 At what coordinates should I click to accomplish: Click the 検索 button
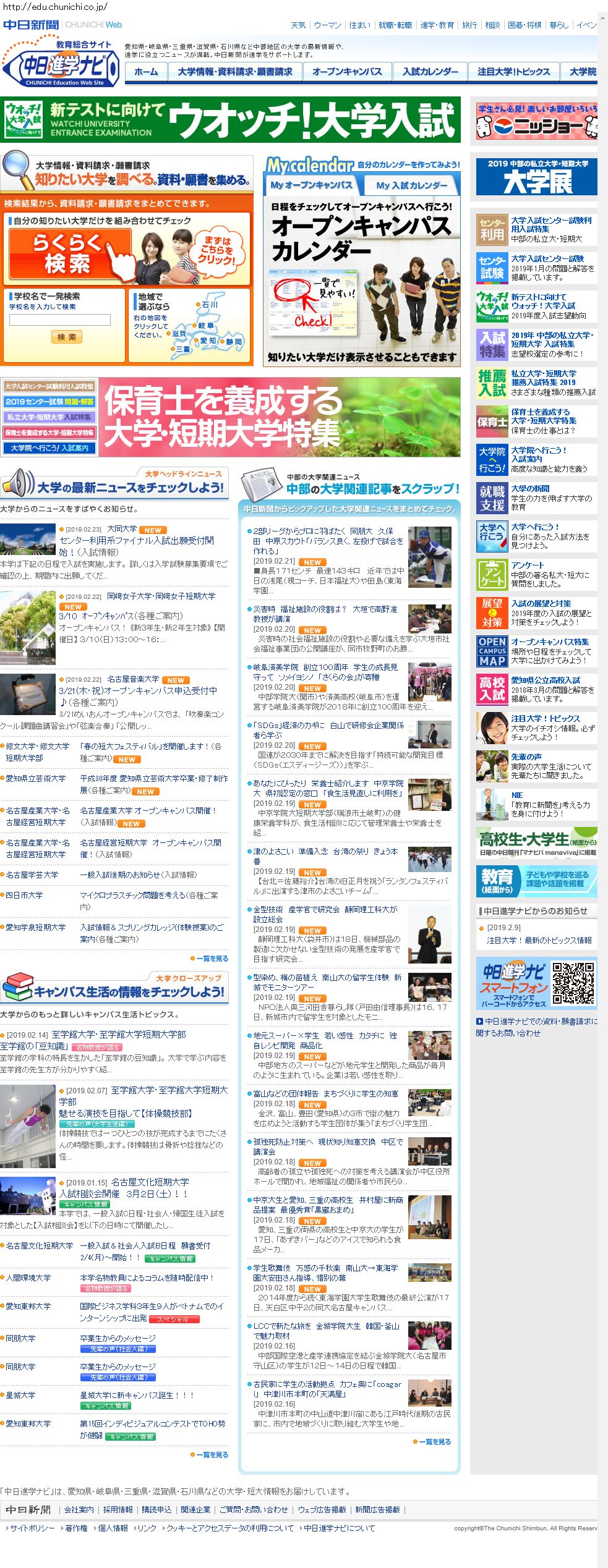pyautogui.click(x=66, y=337)
